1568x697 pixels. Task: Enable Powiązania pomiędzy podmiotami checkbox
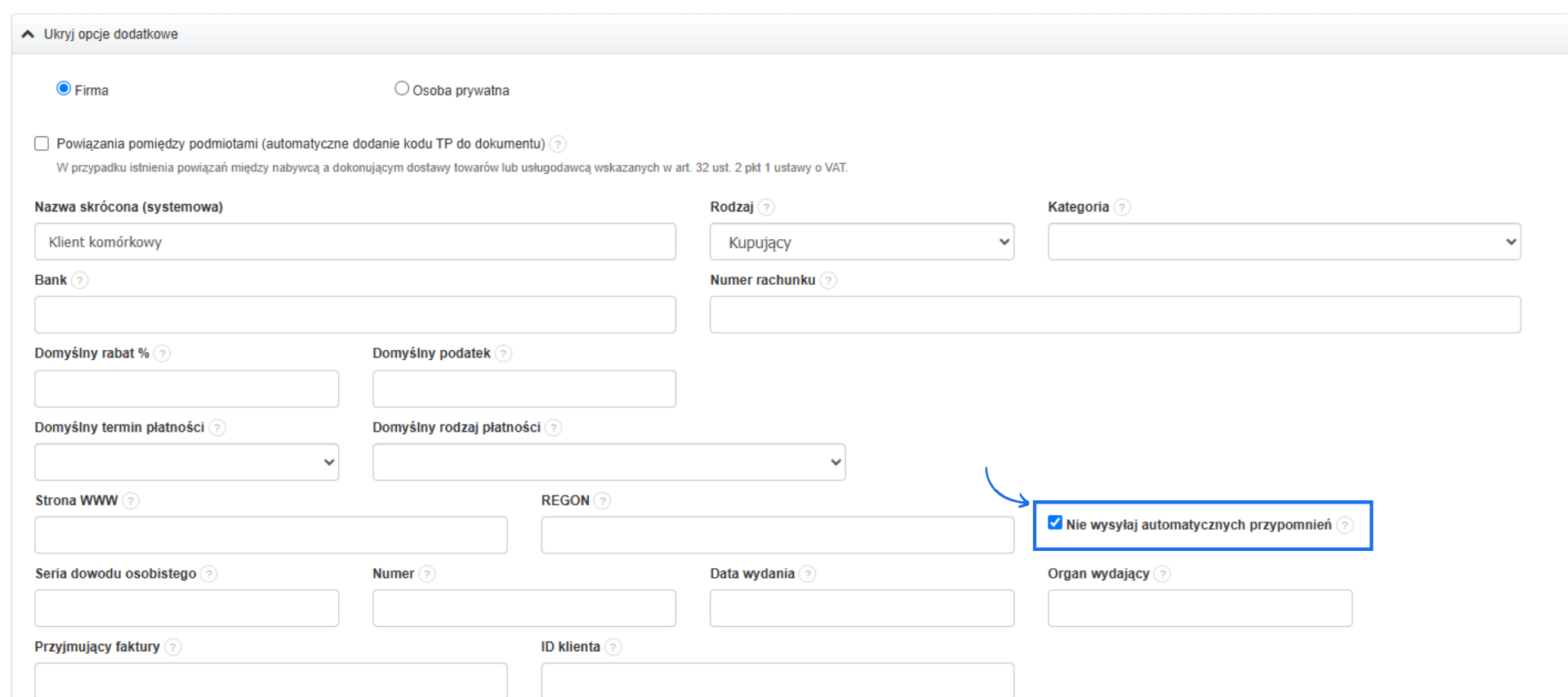pyautogui.click(x=42, y=144)
